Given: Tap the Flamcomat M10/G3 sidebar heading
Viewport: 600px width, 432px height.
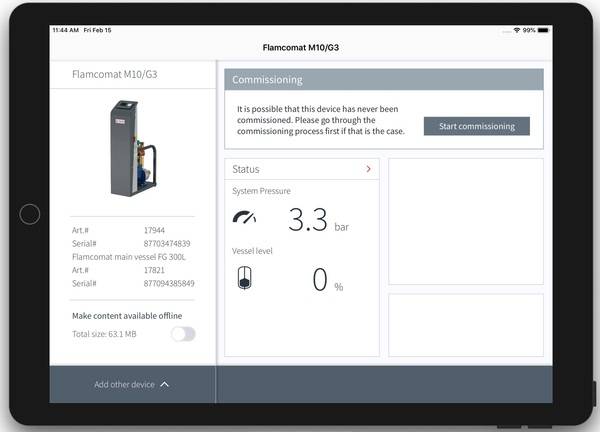Looking at the screenshot, I should coord(114,74).
